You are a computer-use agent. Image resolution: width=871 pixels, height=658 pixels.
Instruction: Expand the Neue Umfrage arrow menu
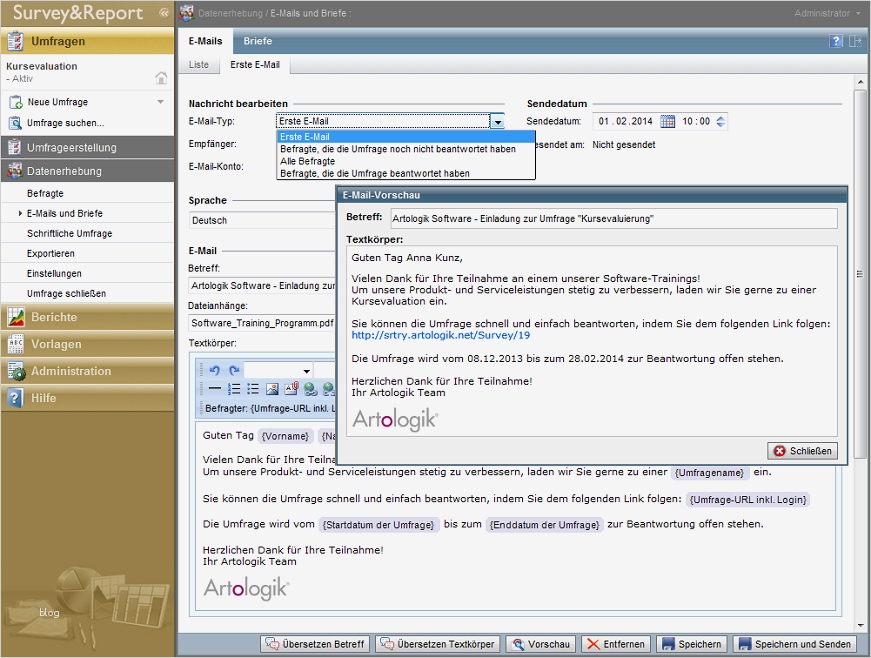pyautogui.click(x=160, y=102)
